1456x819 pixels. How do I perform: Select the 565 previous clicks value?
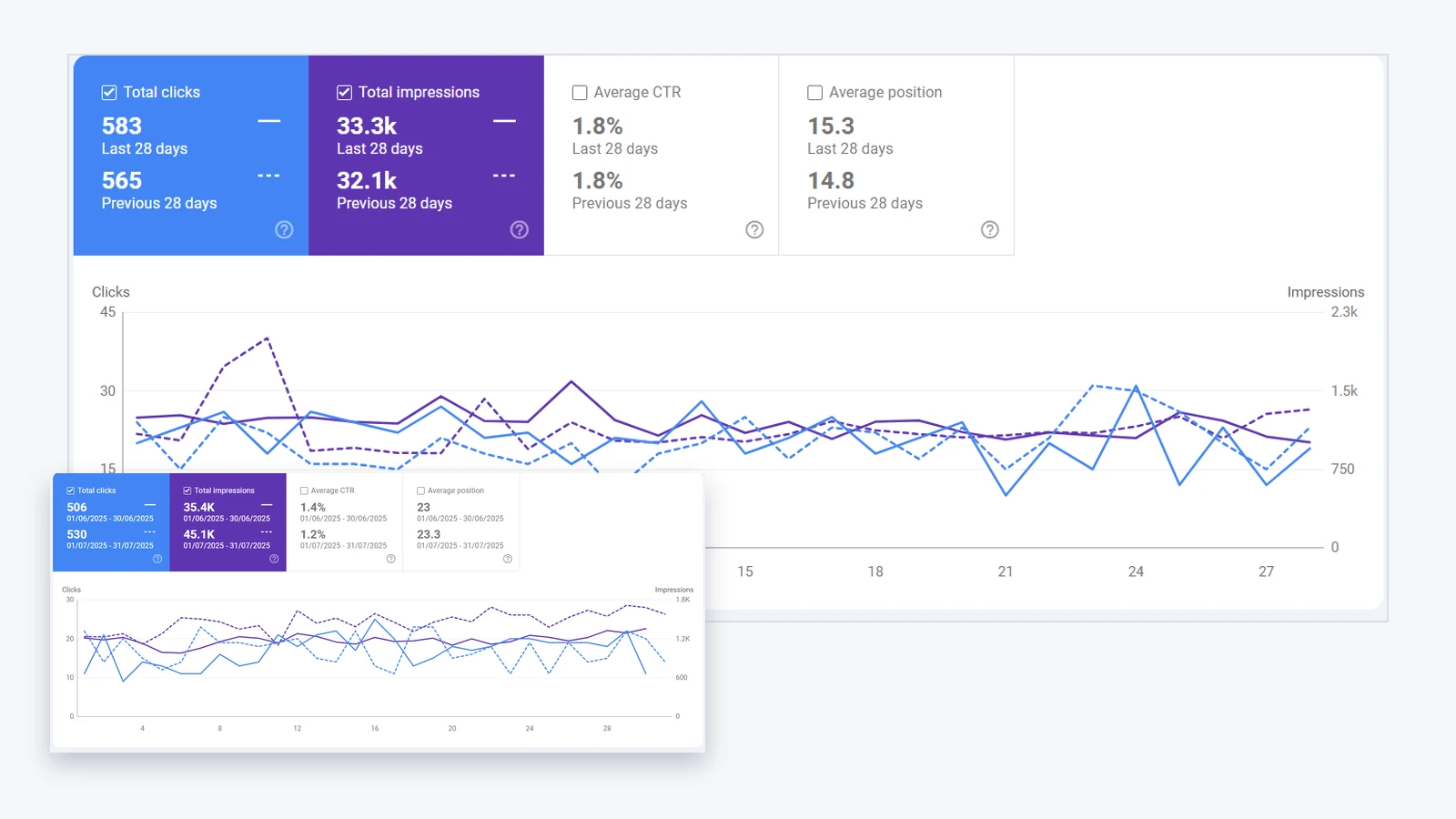coord(122,180)
